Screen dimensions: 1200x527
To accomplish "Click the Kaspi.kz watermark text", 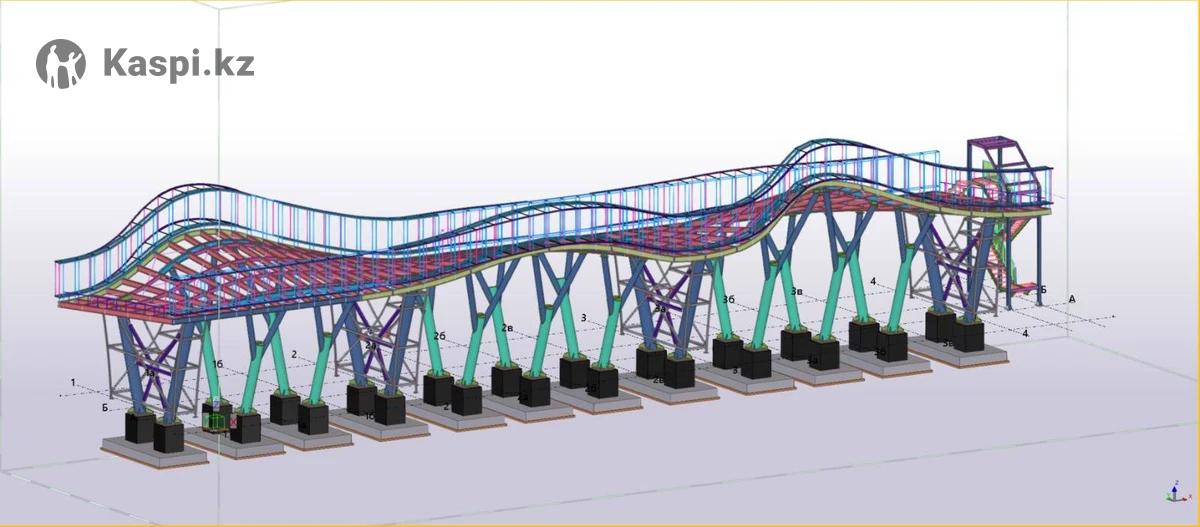I will coord(178,64).
